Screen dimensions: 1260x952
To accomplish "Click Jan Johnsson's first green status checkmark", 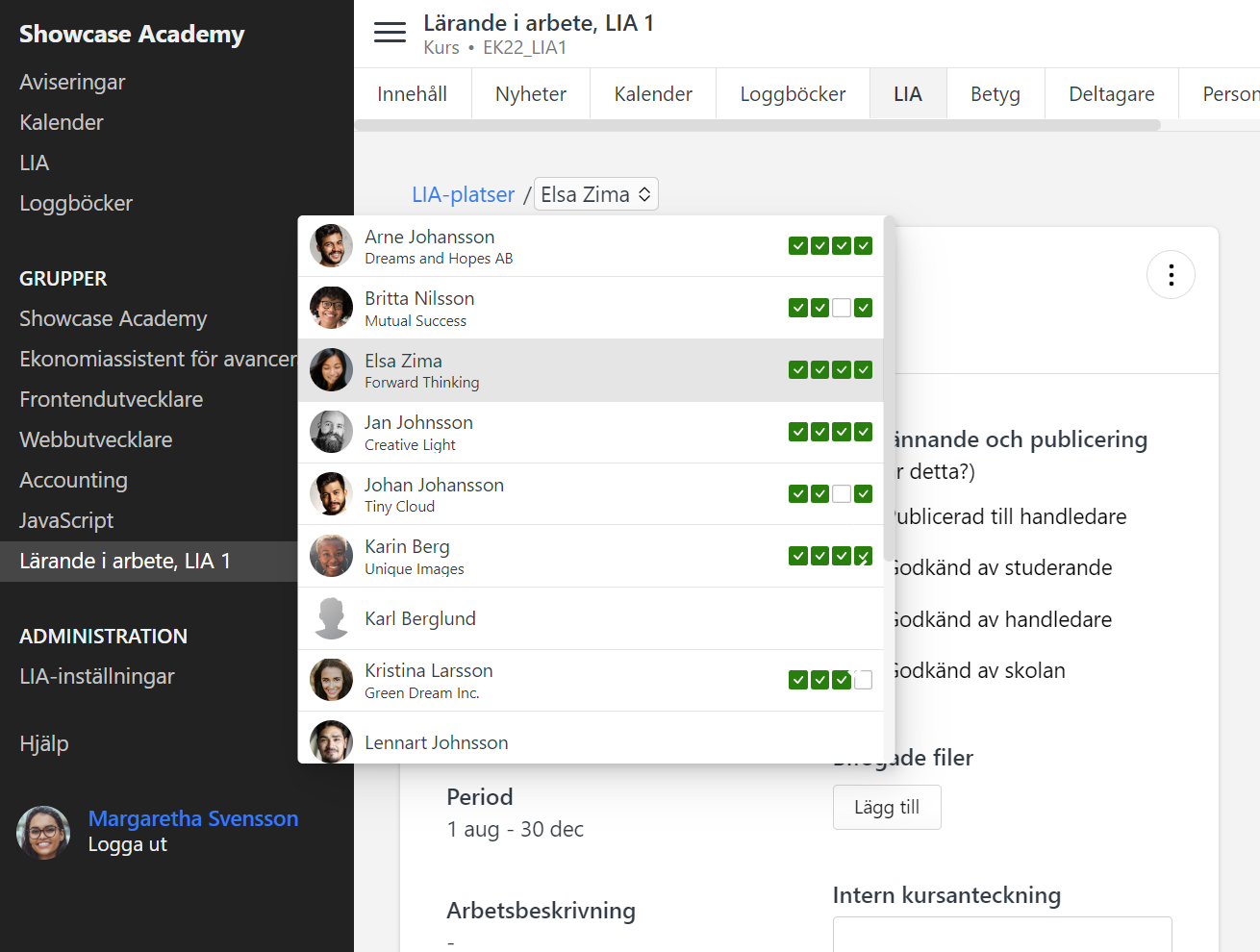I will (798, 432).
